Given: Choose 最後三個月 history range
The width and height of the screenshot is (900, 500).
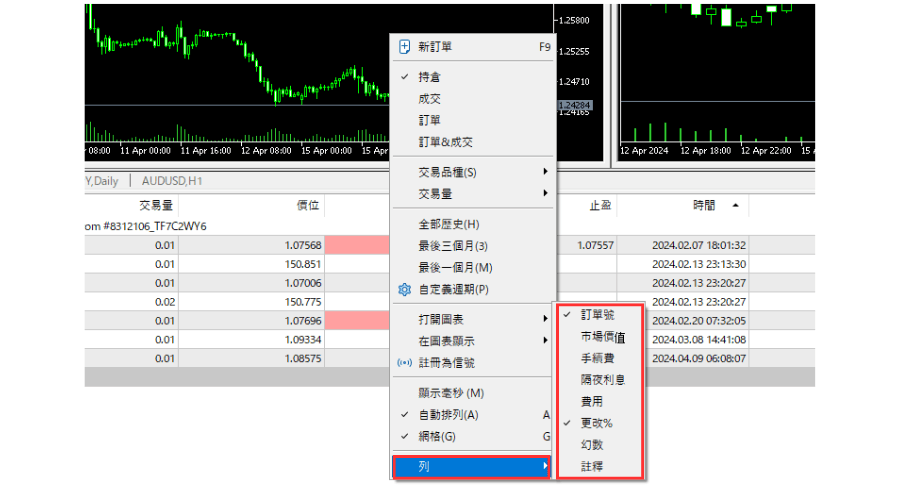Looking at the screenshot, I should click(452, 246).
